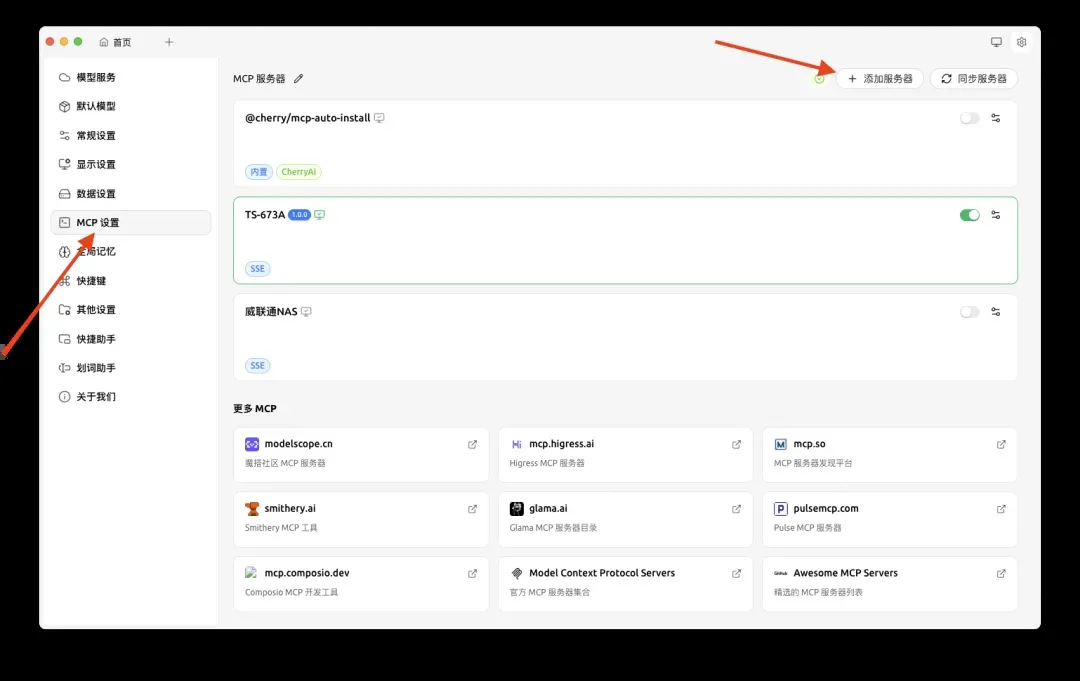Click the monitor display icon in title bar
Image resolution: width=1080 pixels, height=681 pixels.
996,42
